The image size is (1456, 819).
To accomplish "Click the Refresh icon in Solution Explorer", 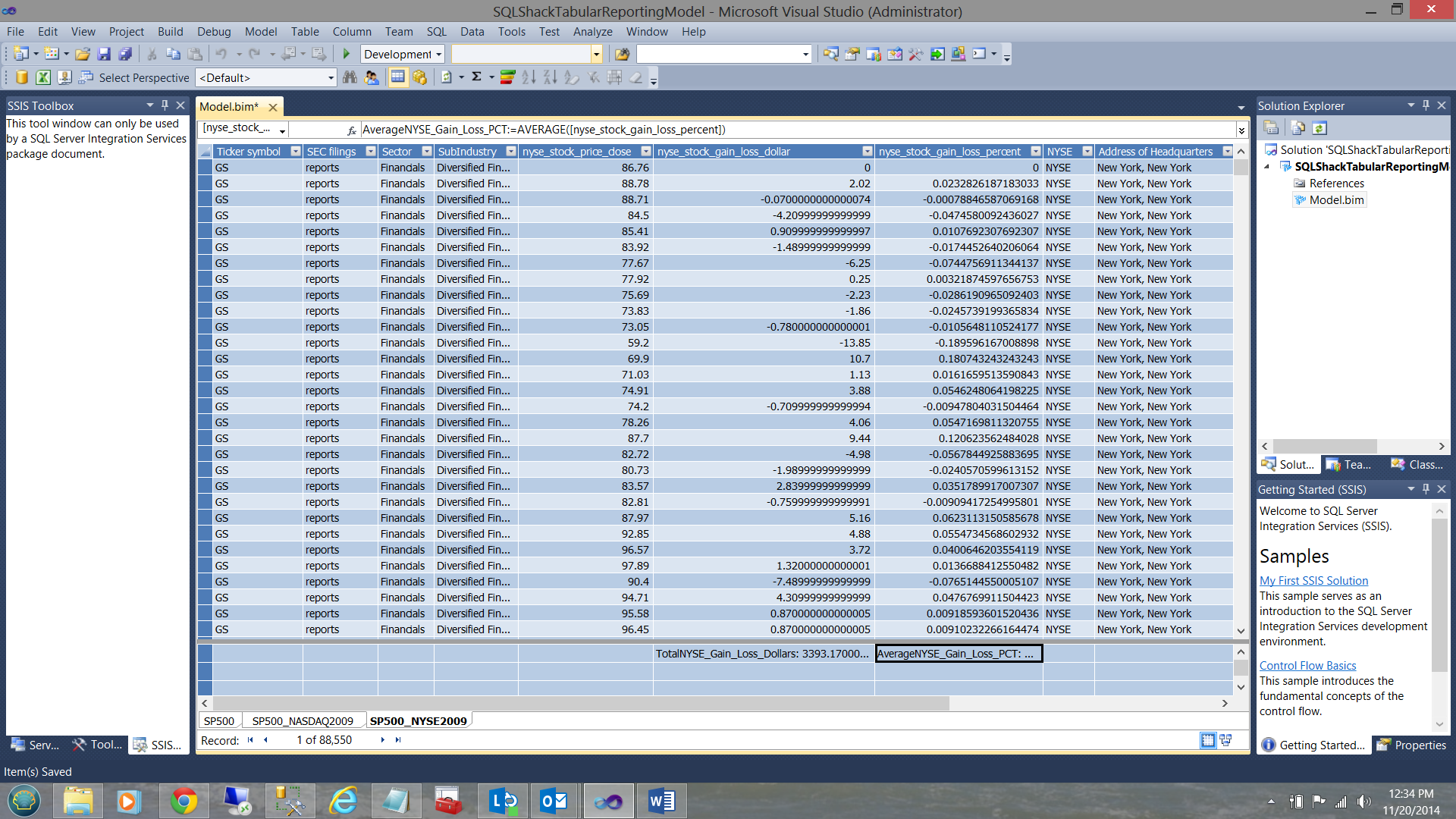I will click(1319, 128).
